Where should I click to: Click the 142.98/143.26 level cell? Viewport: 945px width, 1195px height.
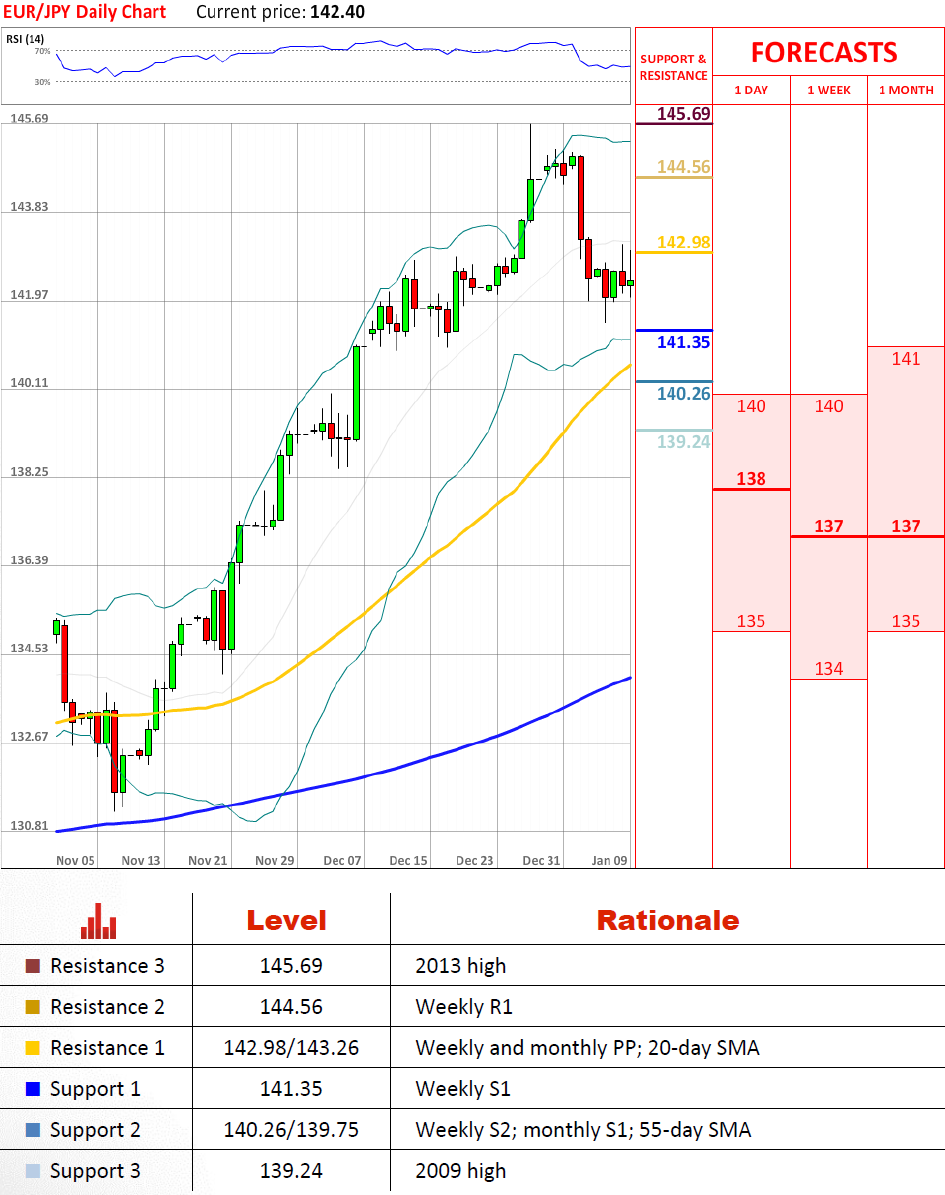pyautogui.click(x=291, y=1048)
